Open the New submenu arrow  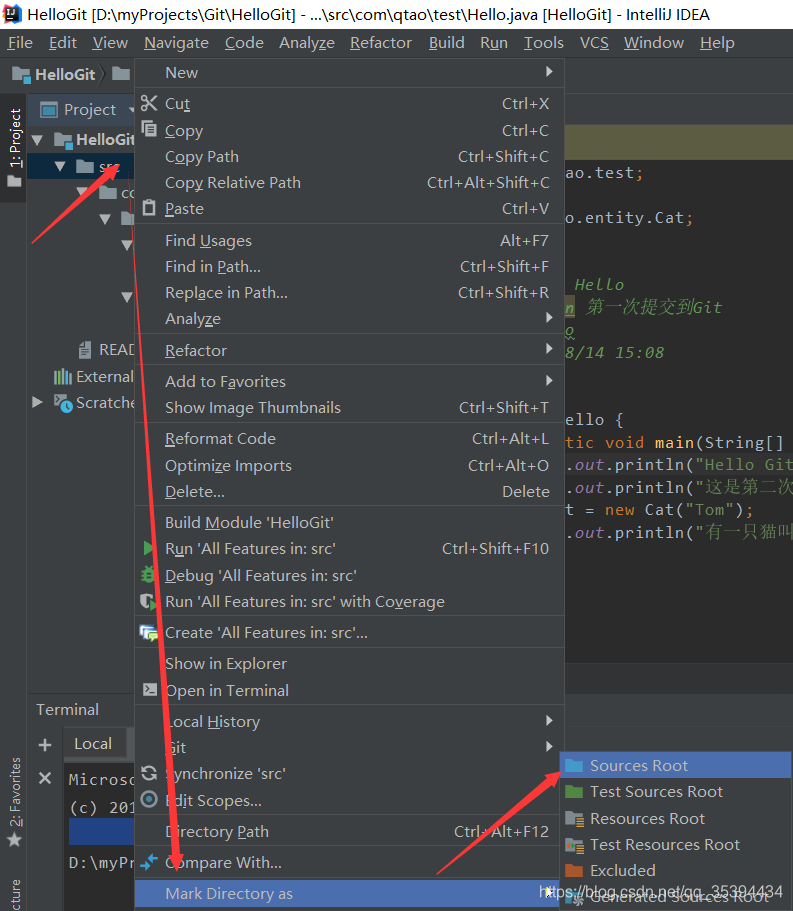click(549, 71)
